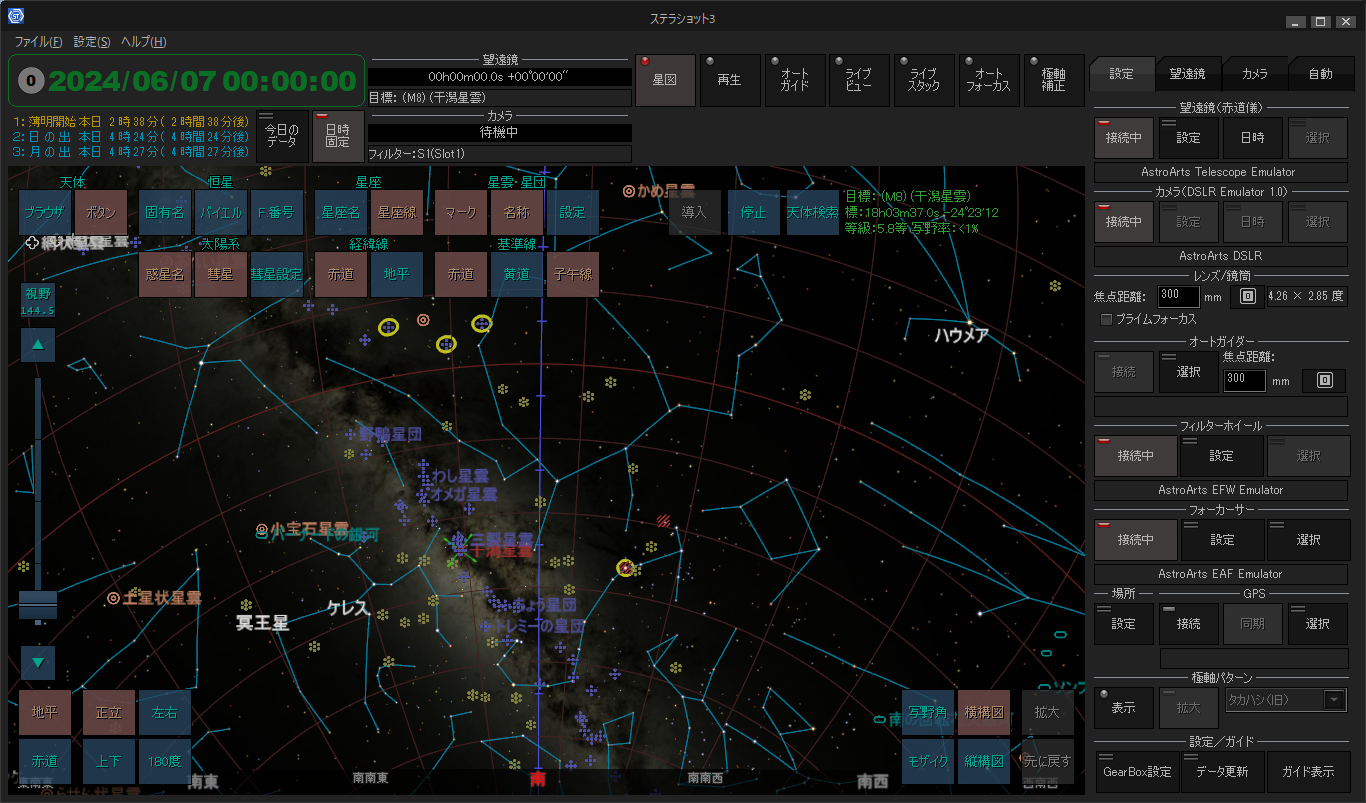Viewport: 1366px width, 803px height.
Task: Open 今日のデータ
Action: click(x=282, y=136)
